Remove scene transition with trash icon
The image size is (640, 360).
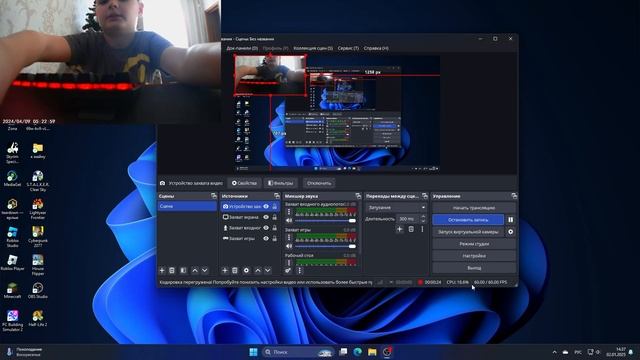click(411, 229)
